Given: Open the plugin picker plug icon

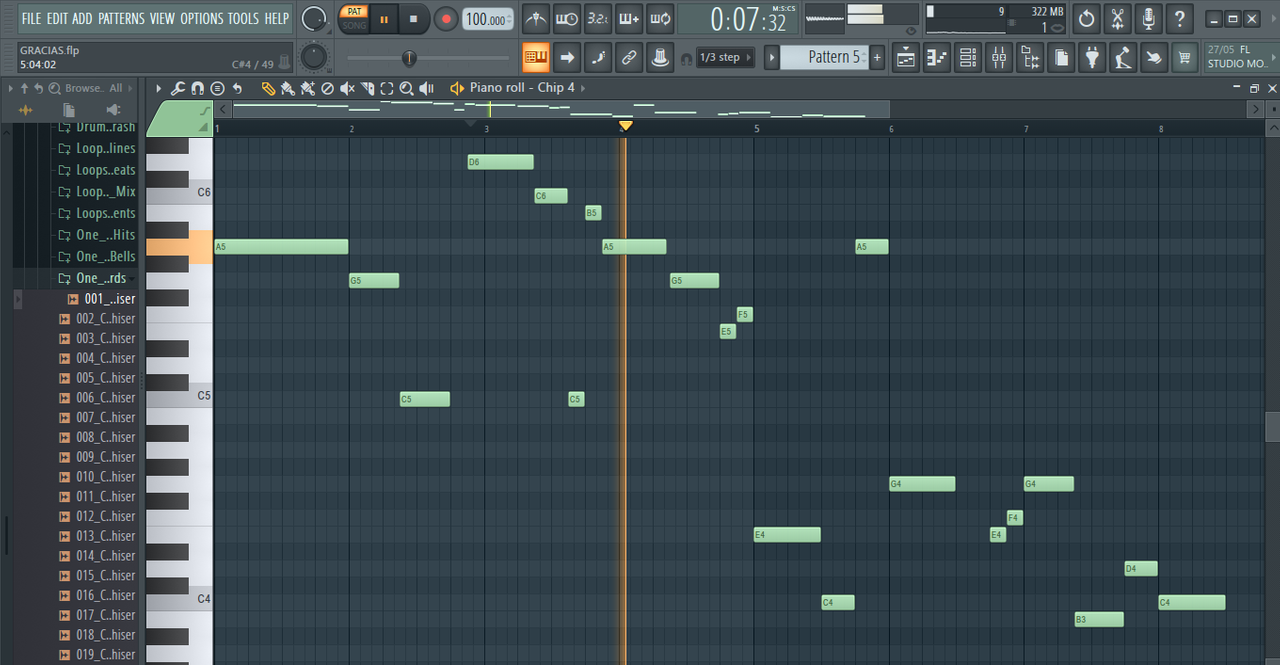Looking at the screenshot, I should pos(1092,57).
